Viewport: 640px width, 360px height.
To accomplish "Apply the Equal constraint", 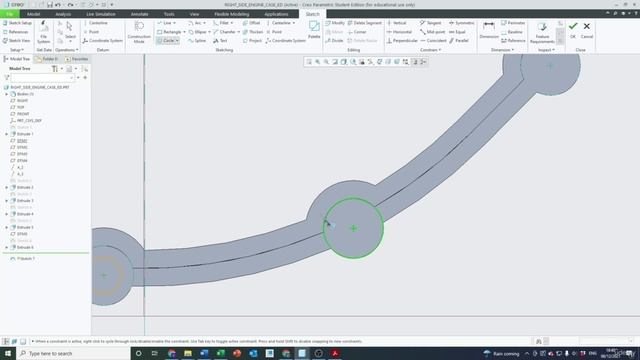I will (457, 32).
